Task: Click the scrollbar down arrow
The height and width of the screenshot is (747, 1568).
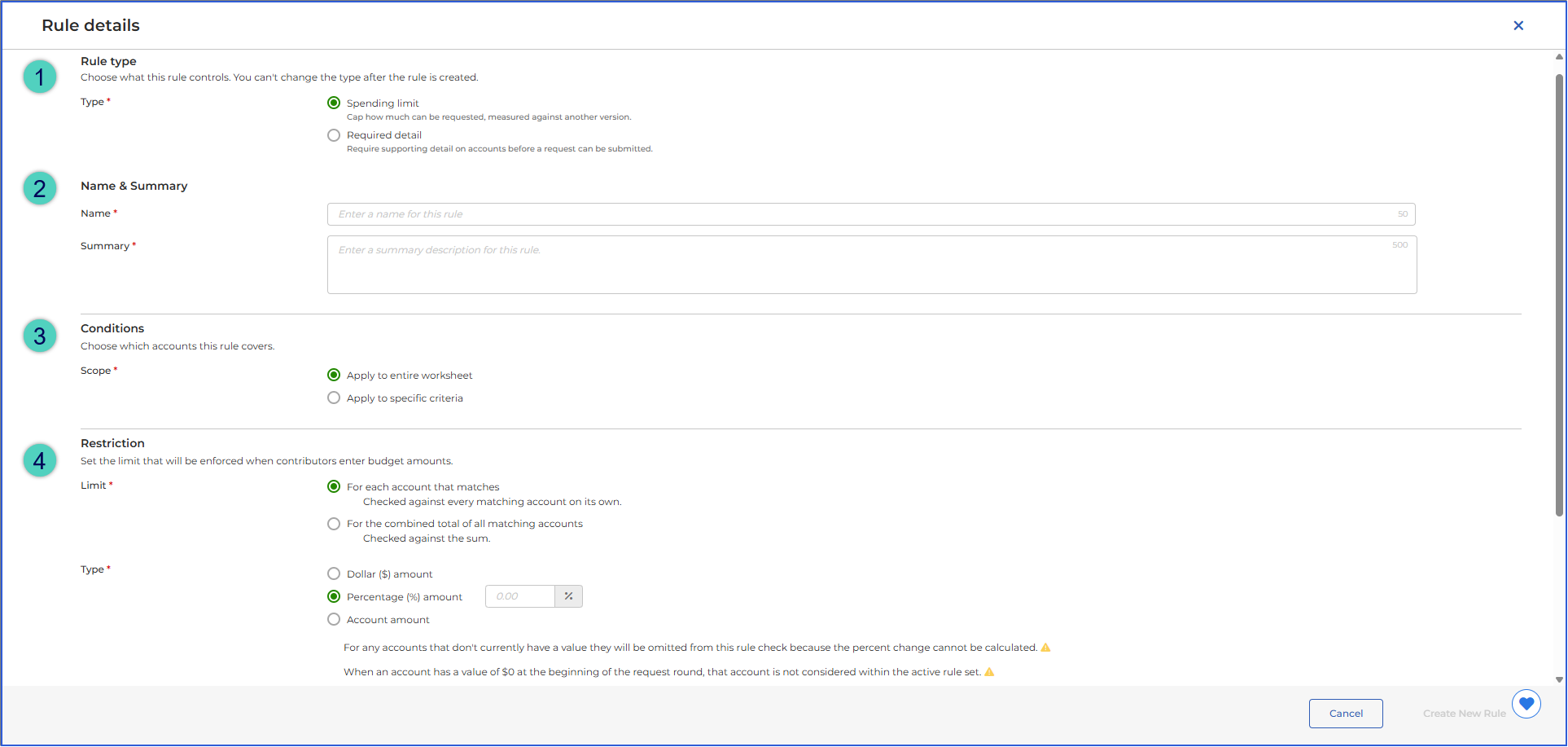Action: click(x=1559, y=679)
